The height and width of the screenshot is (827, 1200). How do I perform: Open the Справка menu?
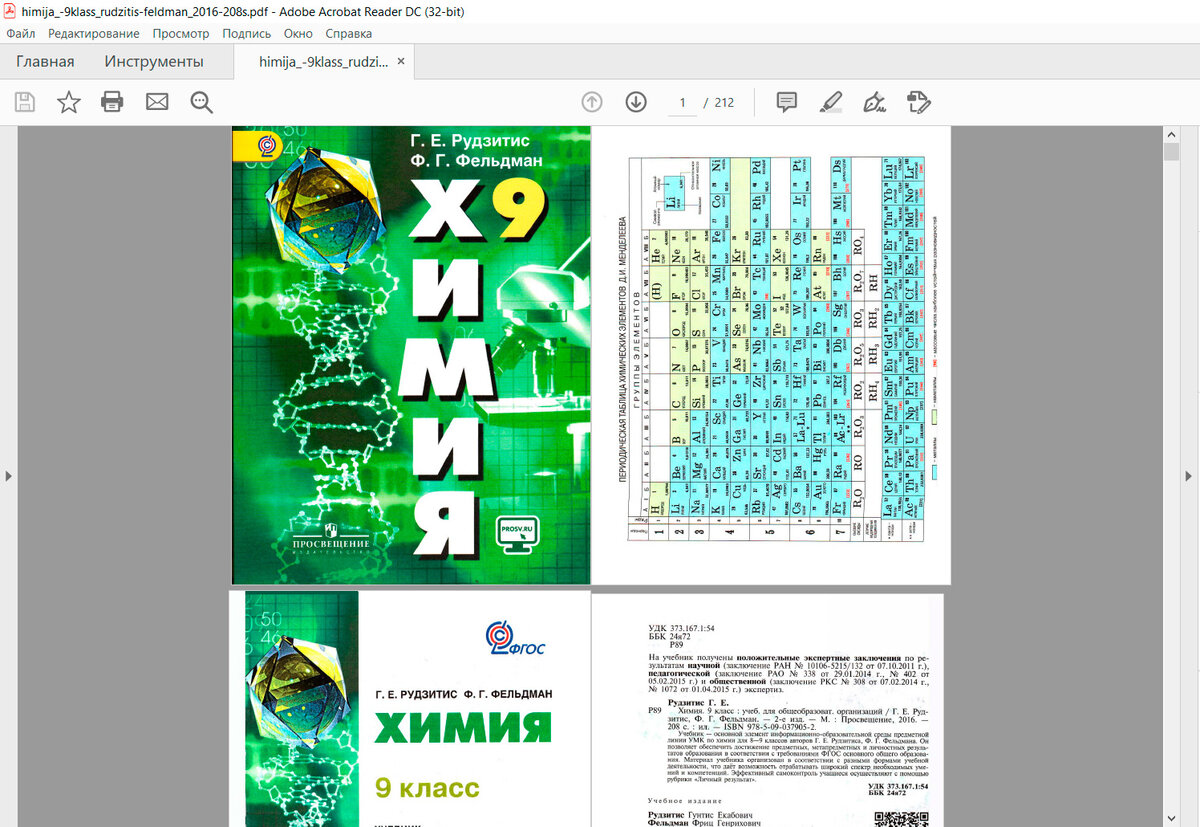point(349,33)
